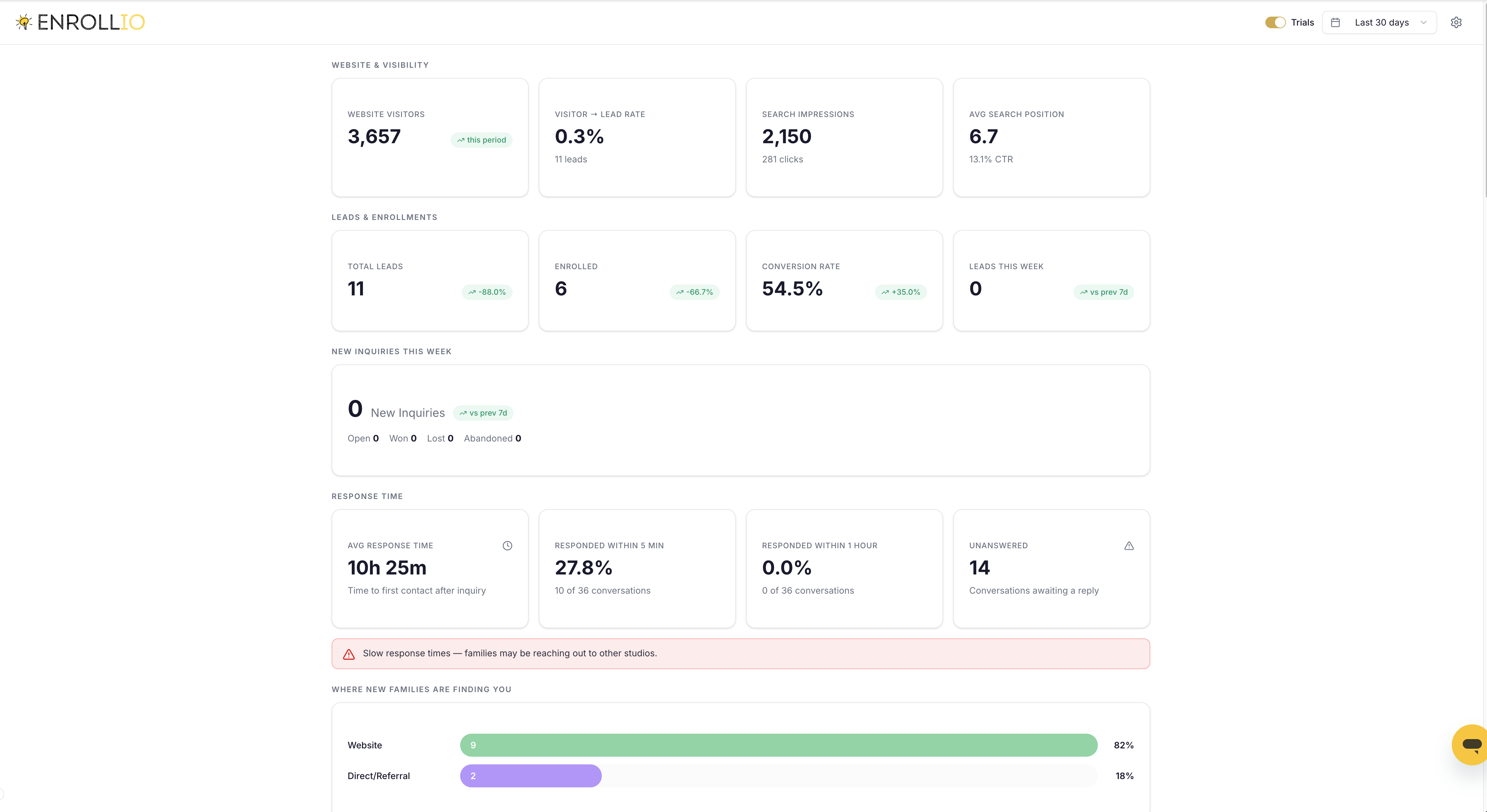This screenshot has width=1487, height=812.
Task: Click 'vs prev 7d' badge beside New Inquiries
Action: click(483, 413)
